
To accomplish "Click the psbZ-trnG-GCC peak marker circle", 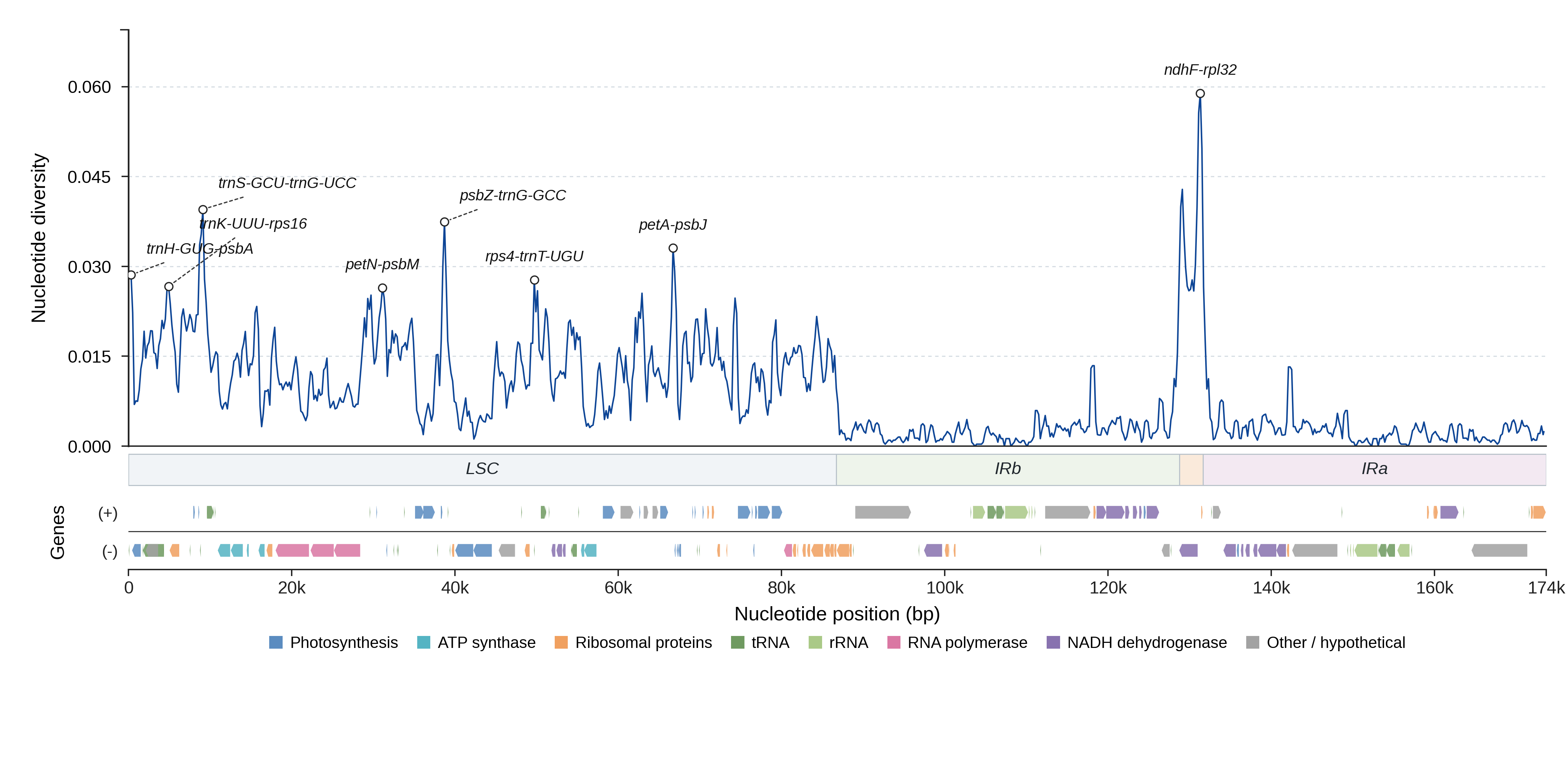I will (444, 222).
